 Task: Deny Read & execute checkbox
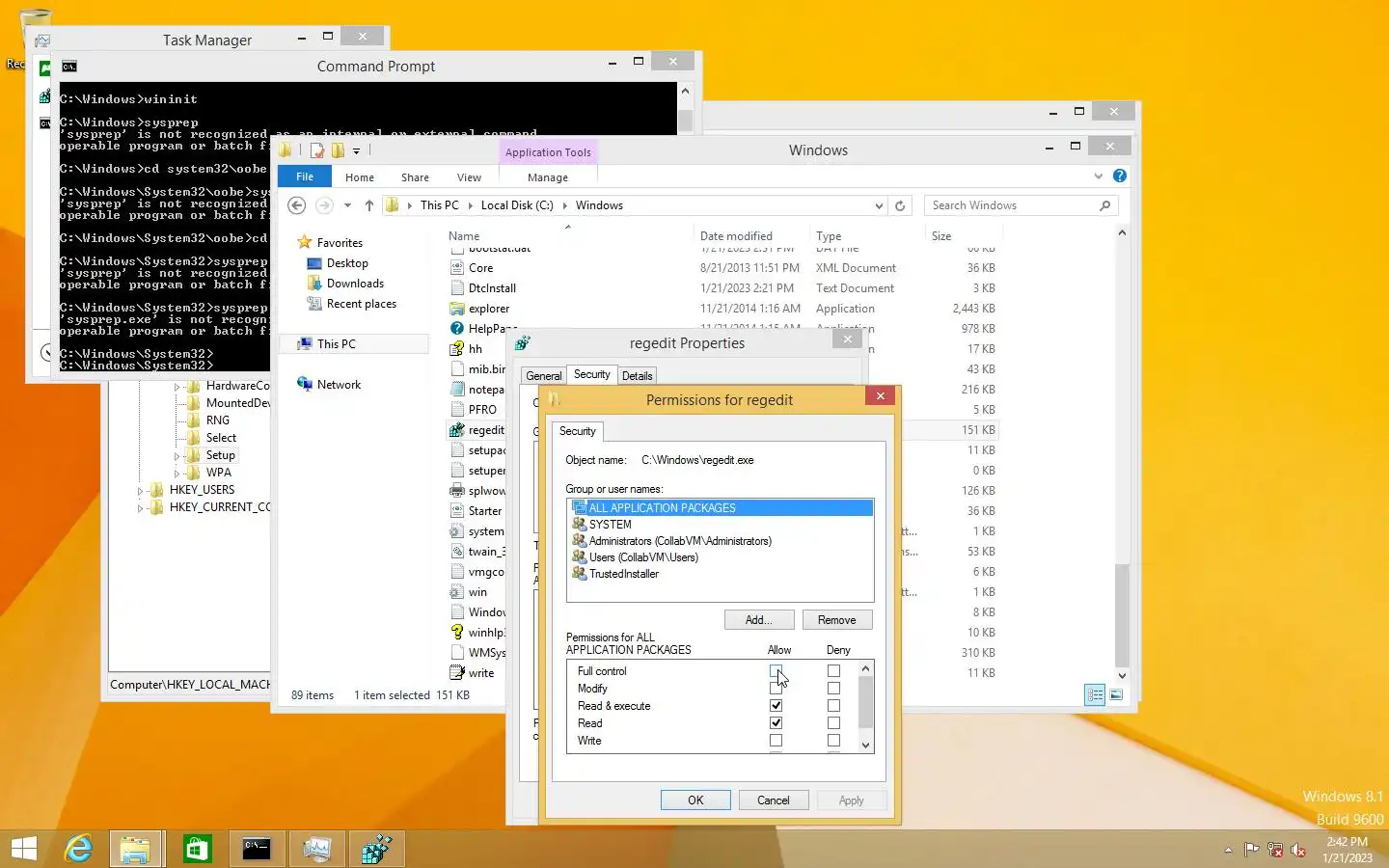pyautogui.click(x=833, y=706)
